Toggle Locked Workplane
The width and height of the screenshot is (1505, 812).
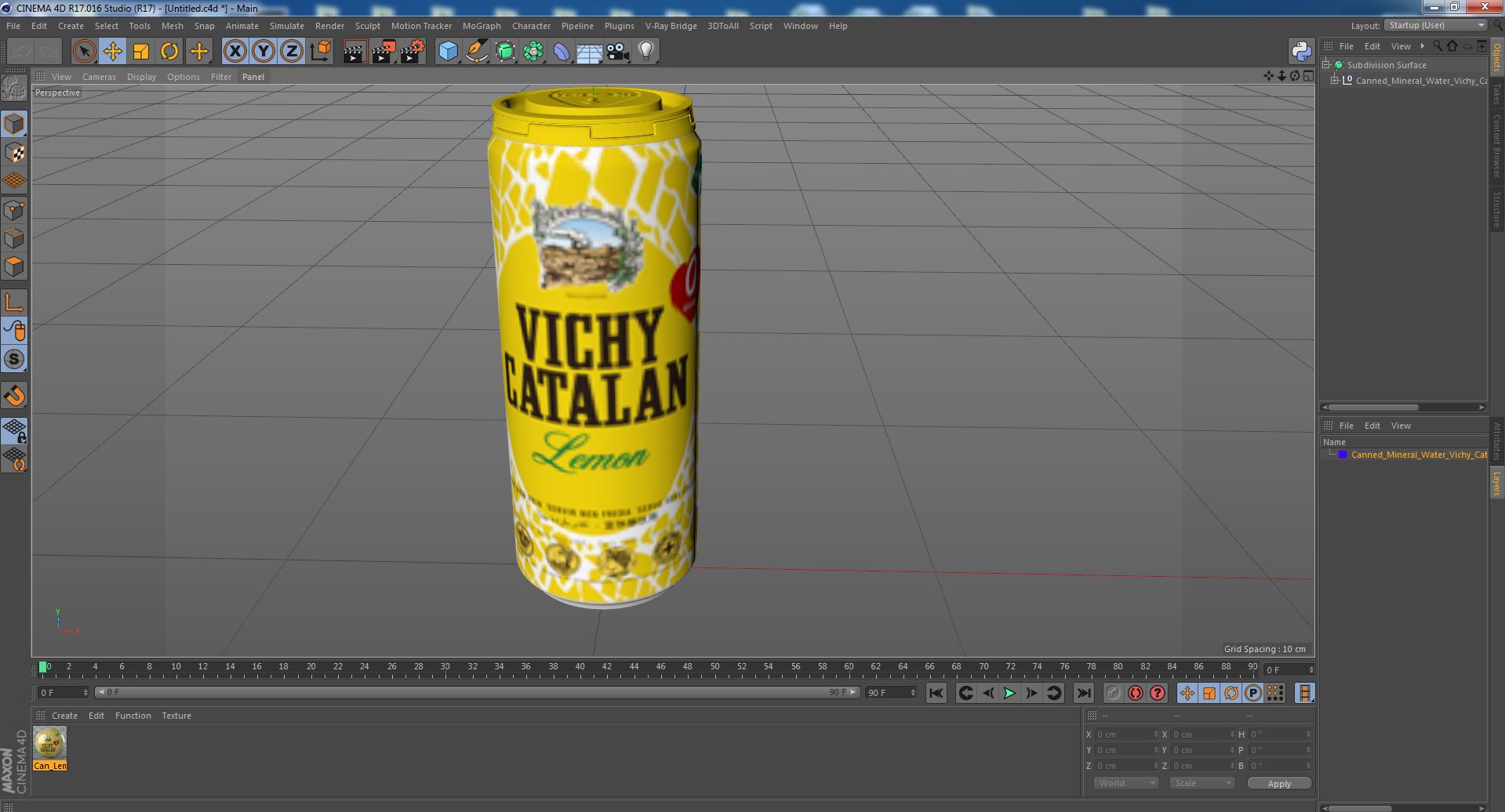click(x=14, y=430)
